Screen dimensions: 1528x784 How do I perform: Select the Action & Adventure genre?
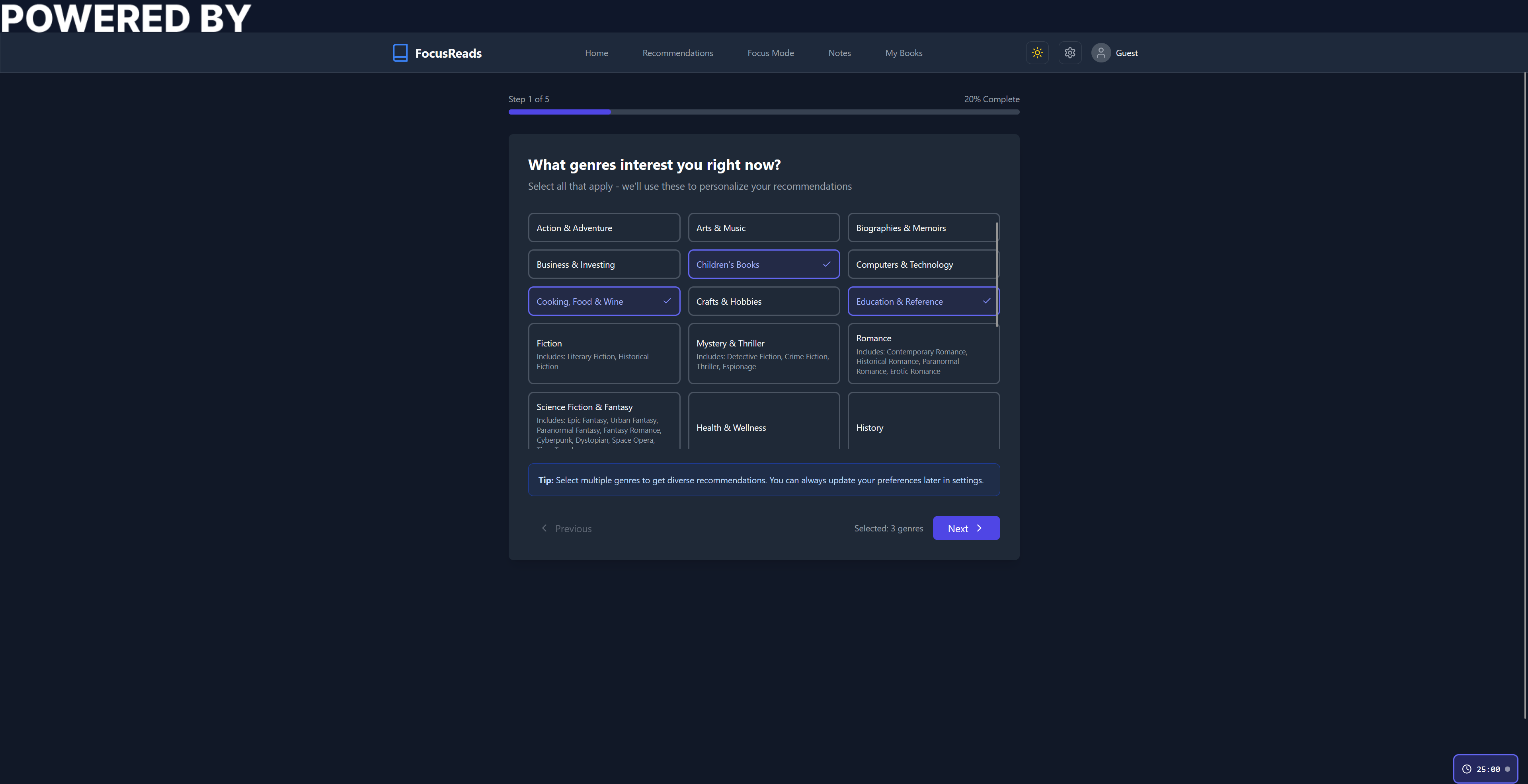[x=603, y=228]
